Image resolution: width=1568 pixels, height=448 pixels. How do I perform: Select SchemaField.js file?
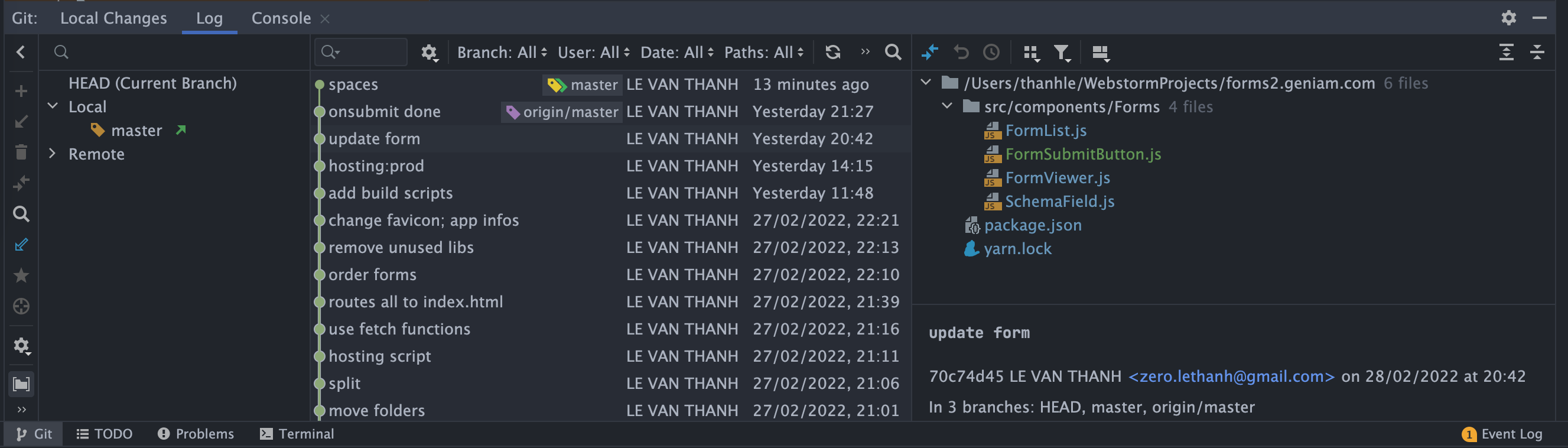[1059, 202]
